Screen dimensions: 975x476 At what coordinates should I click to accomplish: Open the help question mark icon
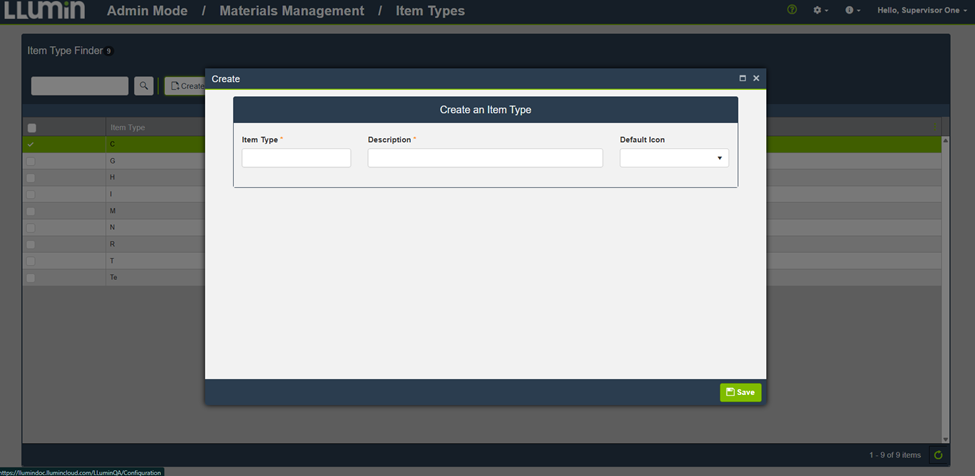point(792,10)
